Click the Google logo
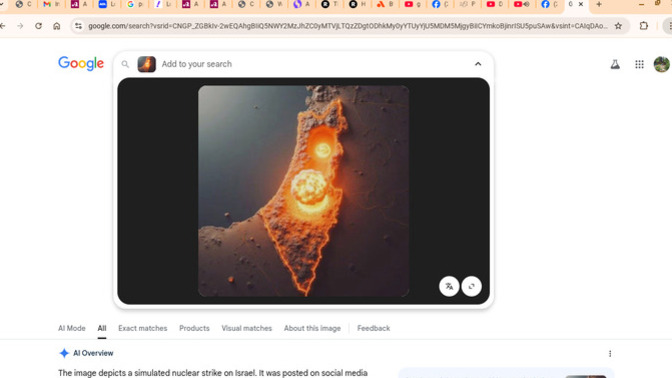This screenshot has height=378, width=672. coord(81,63)
